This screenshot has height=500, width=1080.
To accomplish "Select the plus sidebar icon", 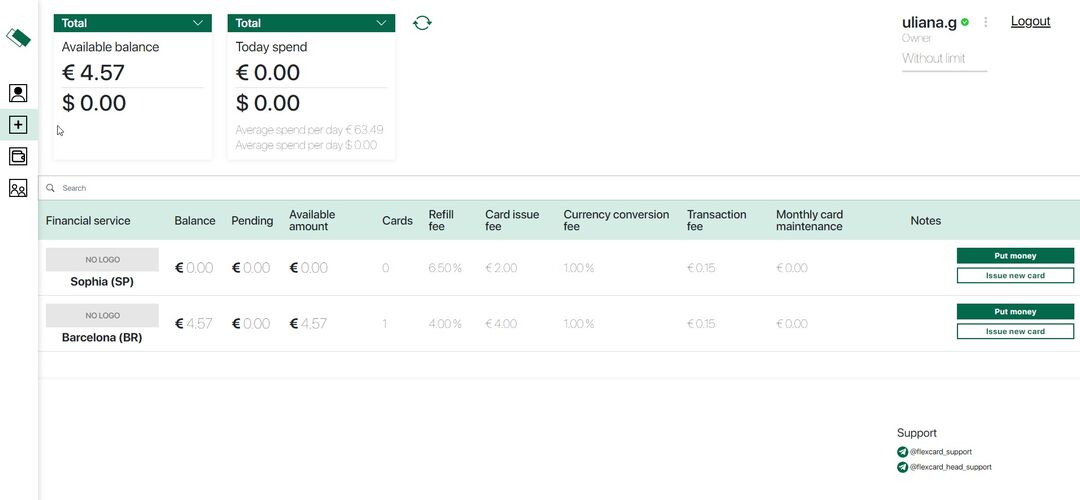I will tap(18, 125).
